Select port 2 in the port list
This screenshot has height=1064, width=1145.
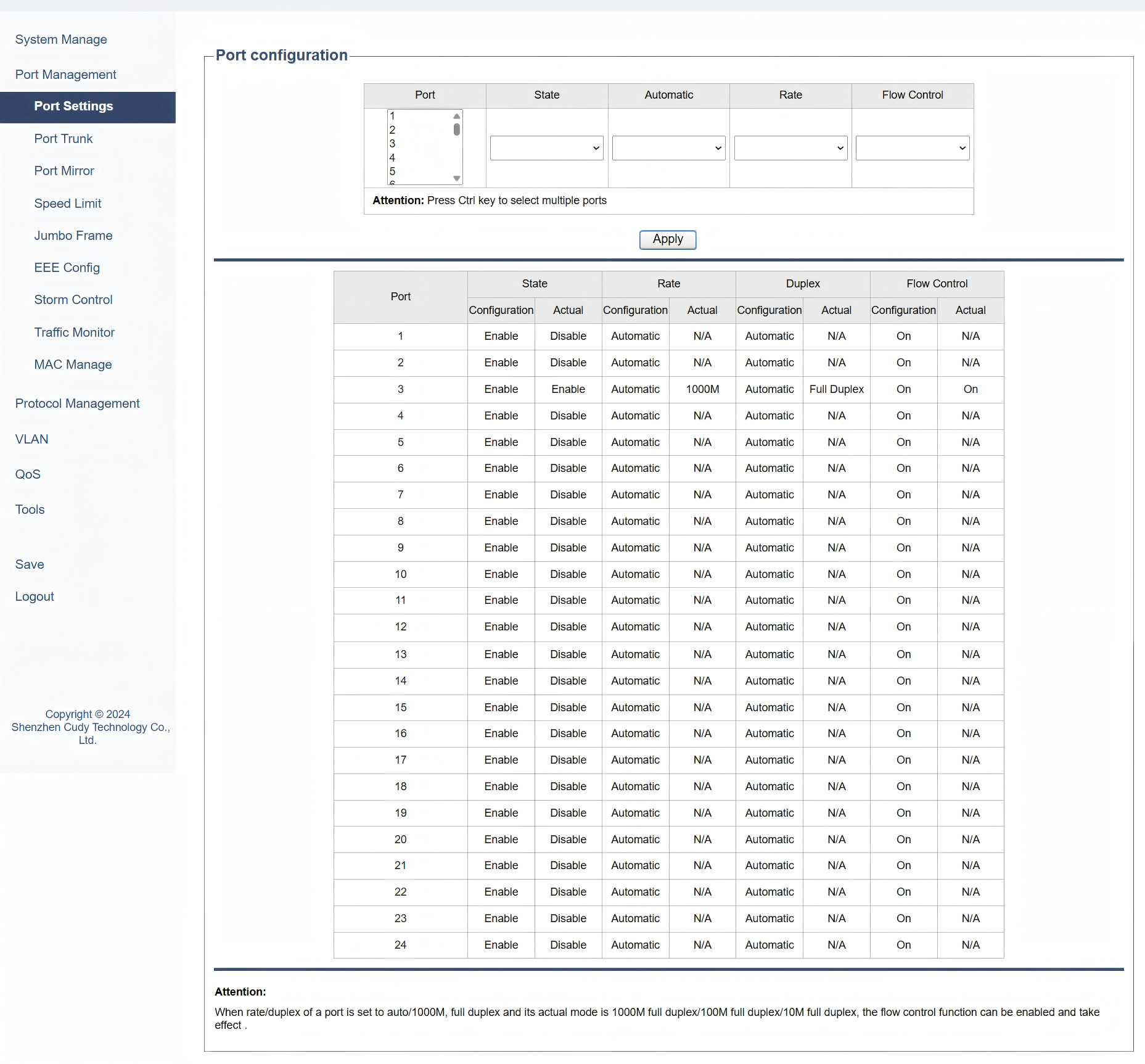[419, 130]
